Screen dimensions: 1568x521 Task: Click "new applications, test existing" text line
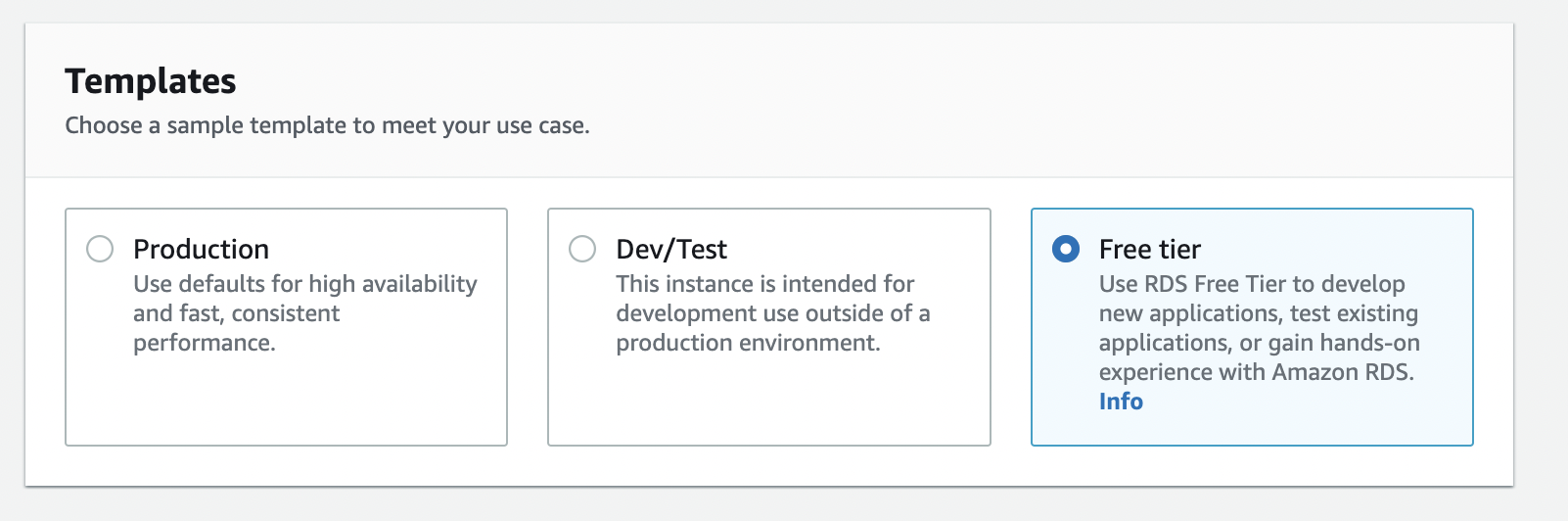tap(1258, 313)
